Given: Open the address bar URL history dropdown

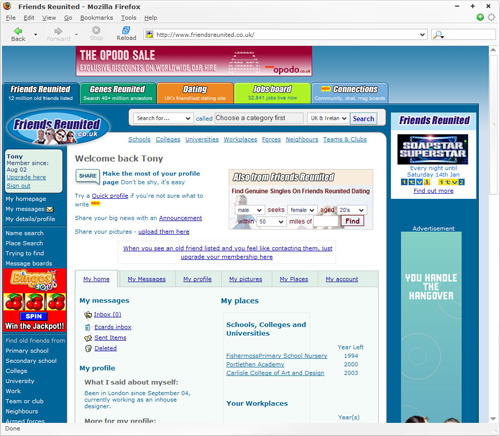Looking at the screenshot, I should click(x=422, y=35).
